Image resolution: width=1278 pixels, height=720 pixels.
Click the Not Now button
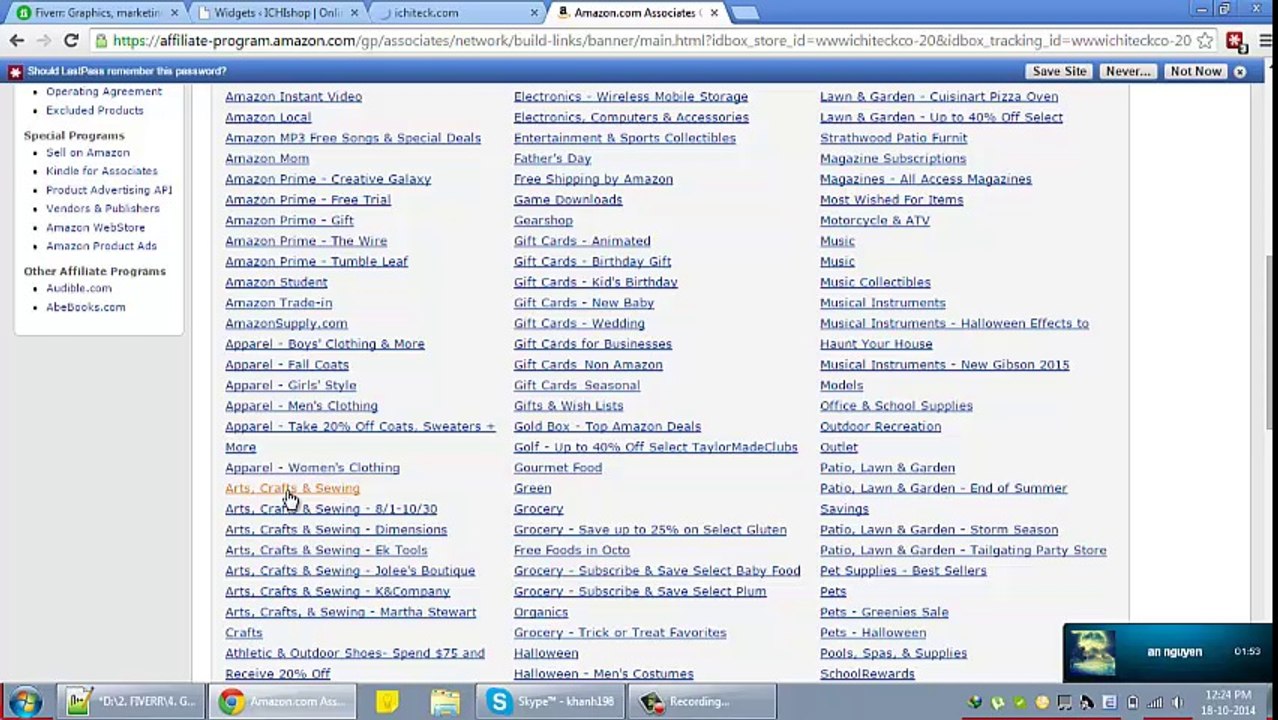1196,71
